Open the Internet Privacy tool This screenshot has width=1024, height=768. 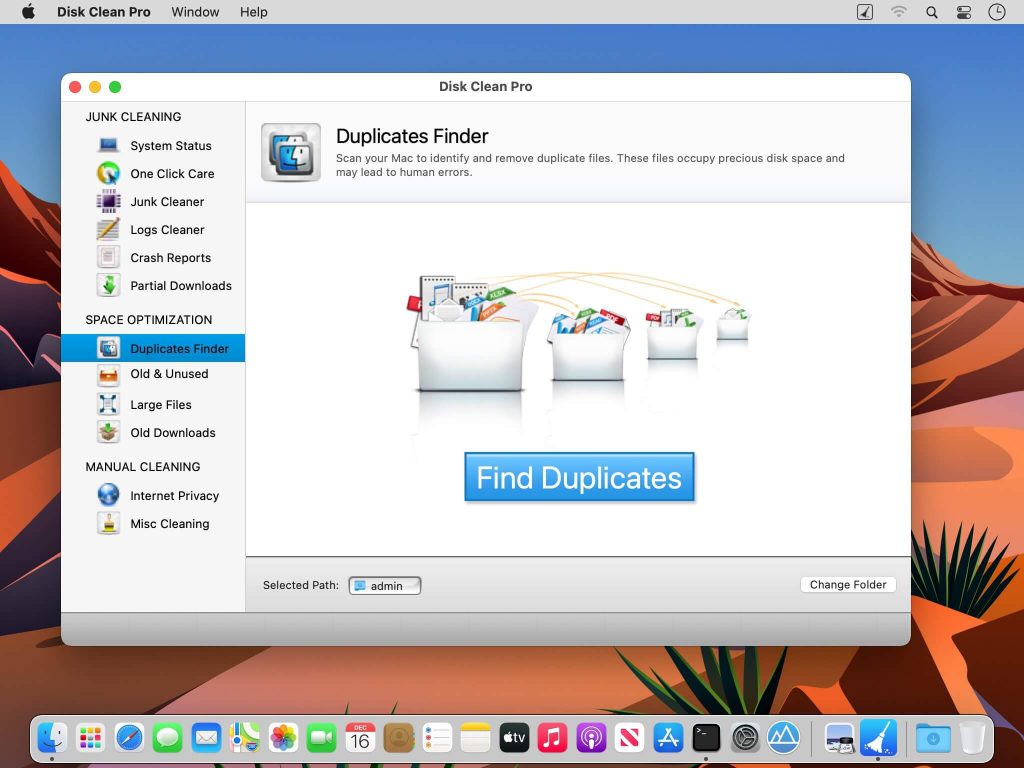(176, 495)
